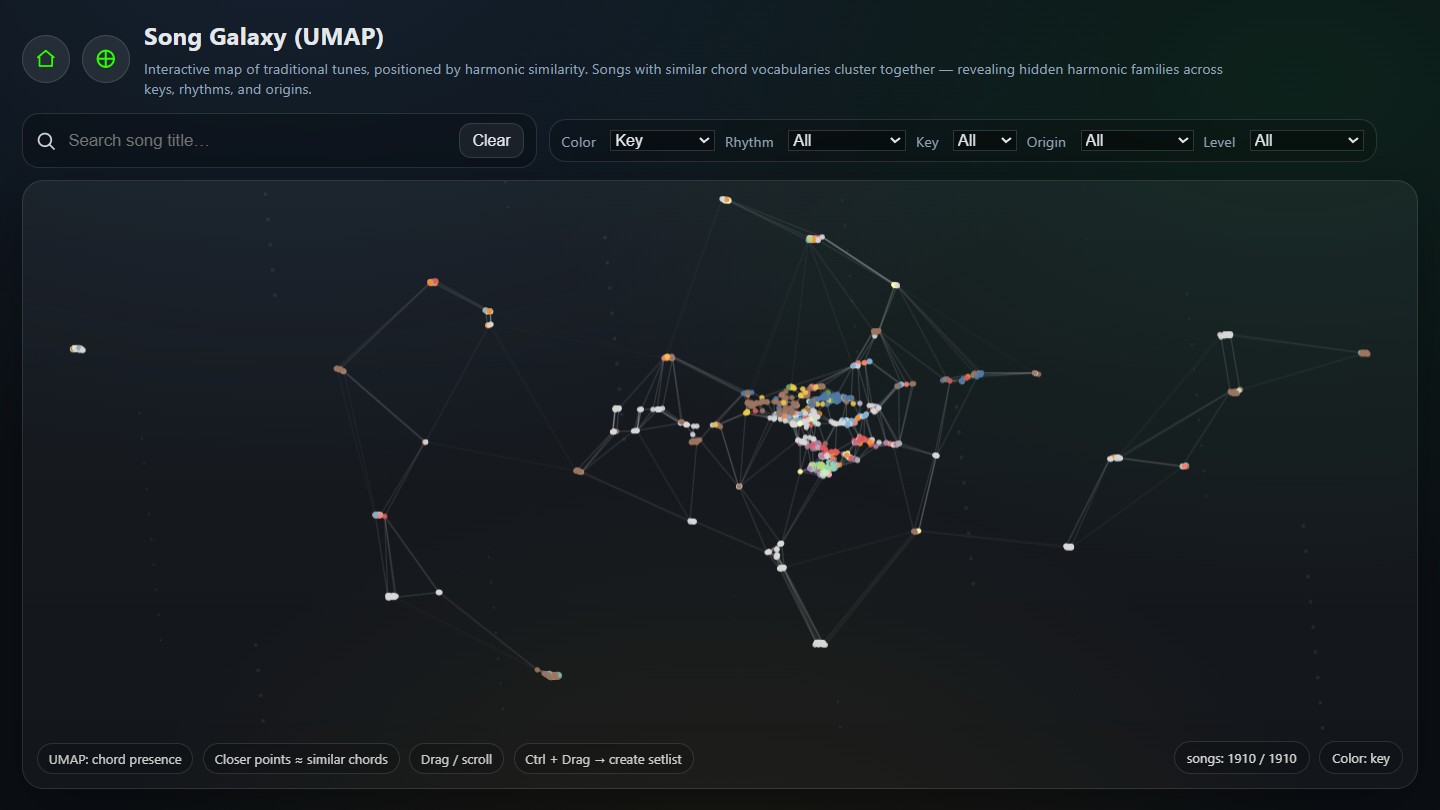The width and height of the screenshot is (1440, 810).
Task: Click the 'Closer points ≈ similar chords' chip
Action: 301,759
